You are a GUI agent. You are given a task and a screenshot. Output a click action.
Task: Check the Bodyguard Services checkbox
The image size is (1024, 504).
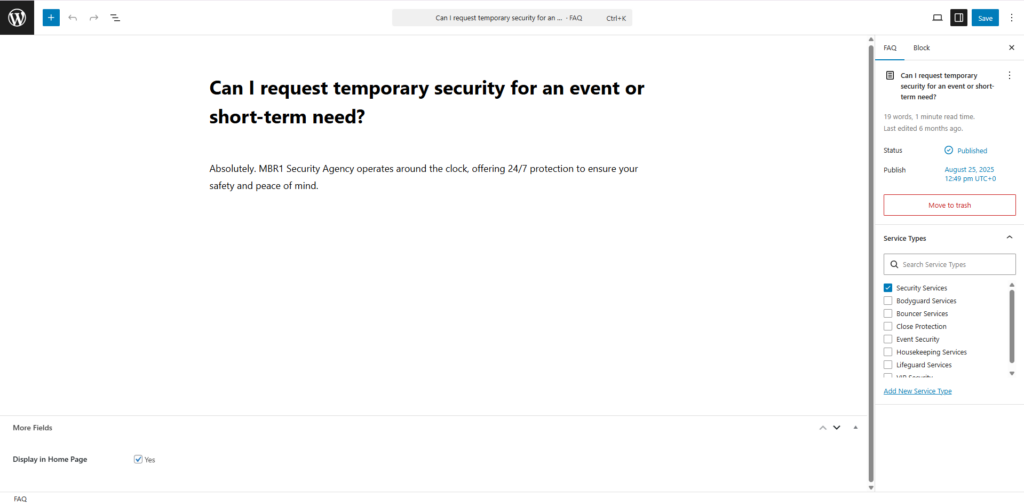coord(888,301)
